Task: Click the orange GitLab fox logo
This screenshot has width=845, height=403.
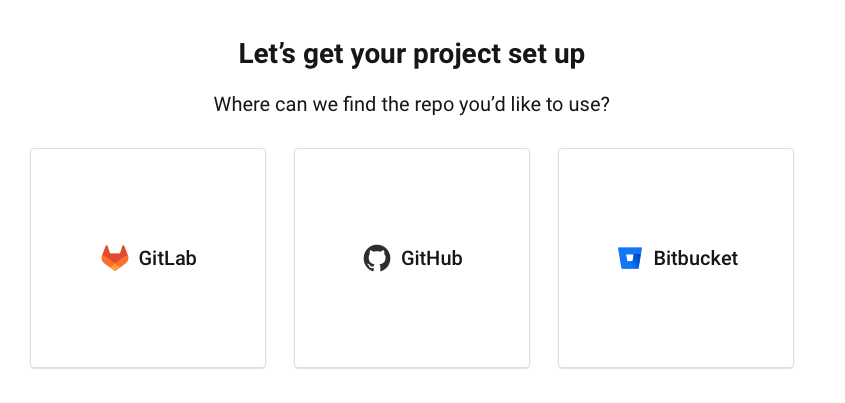Action: [x=115, y=258]
